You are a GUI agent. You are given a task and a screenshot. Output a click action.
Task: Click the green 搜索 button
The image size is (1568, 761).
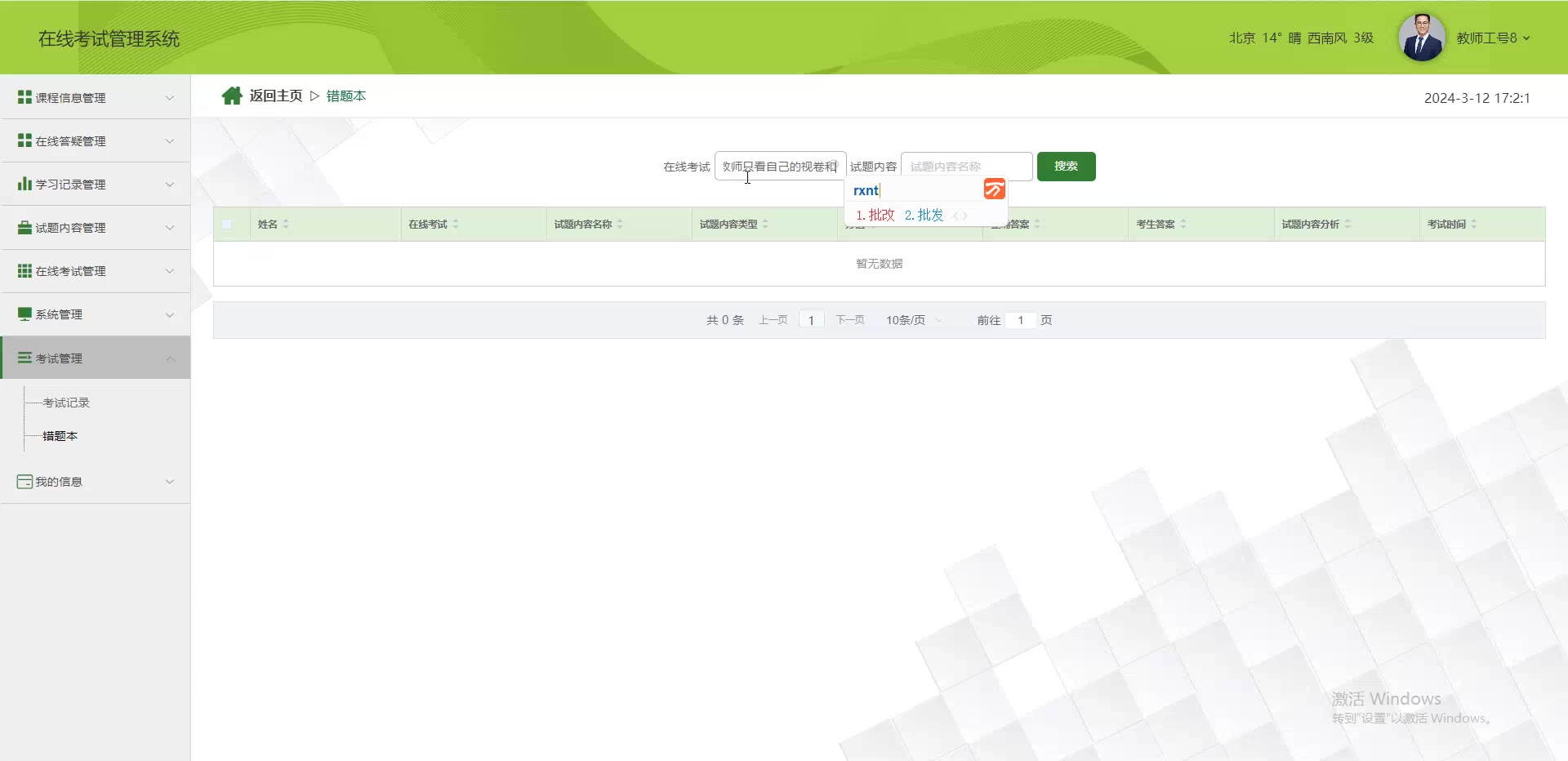pos(1066,167)
